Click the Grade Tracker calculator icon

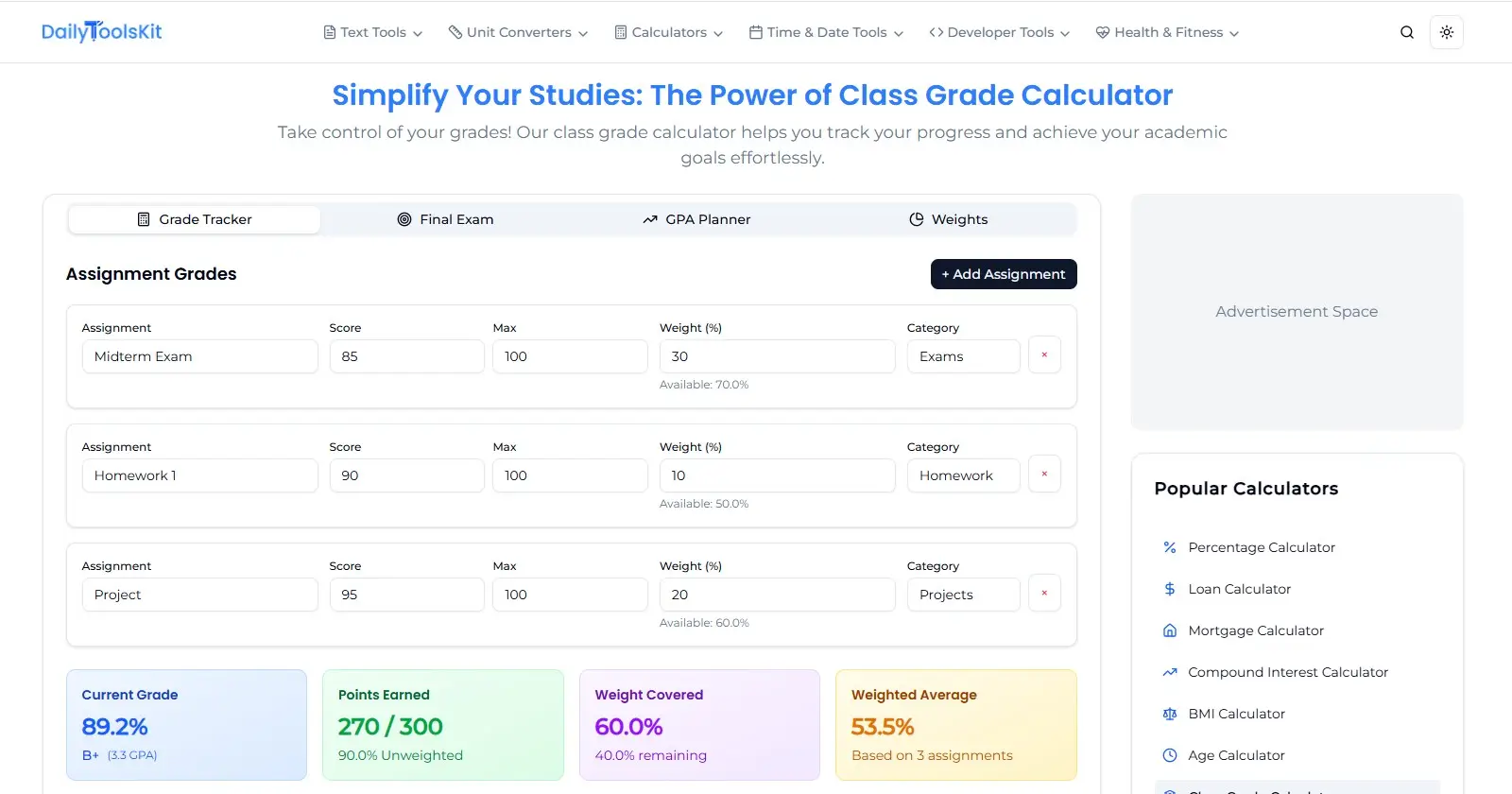tap(142, 219)
